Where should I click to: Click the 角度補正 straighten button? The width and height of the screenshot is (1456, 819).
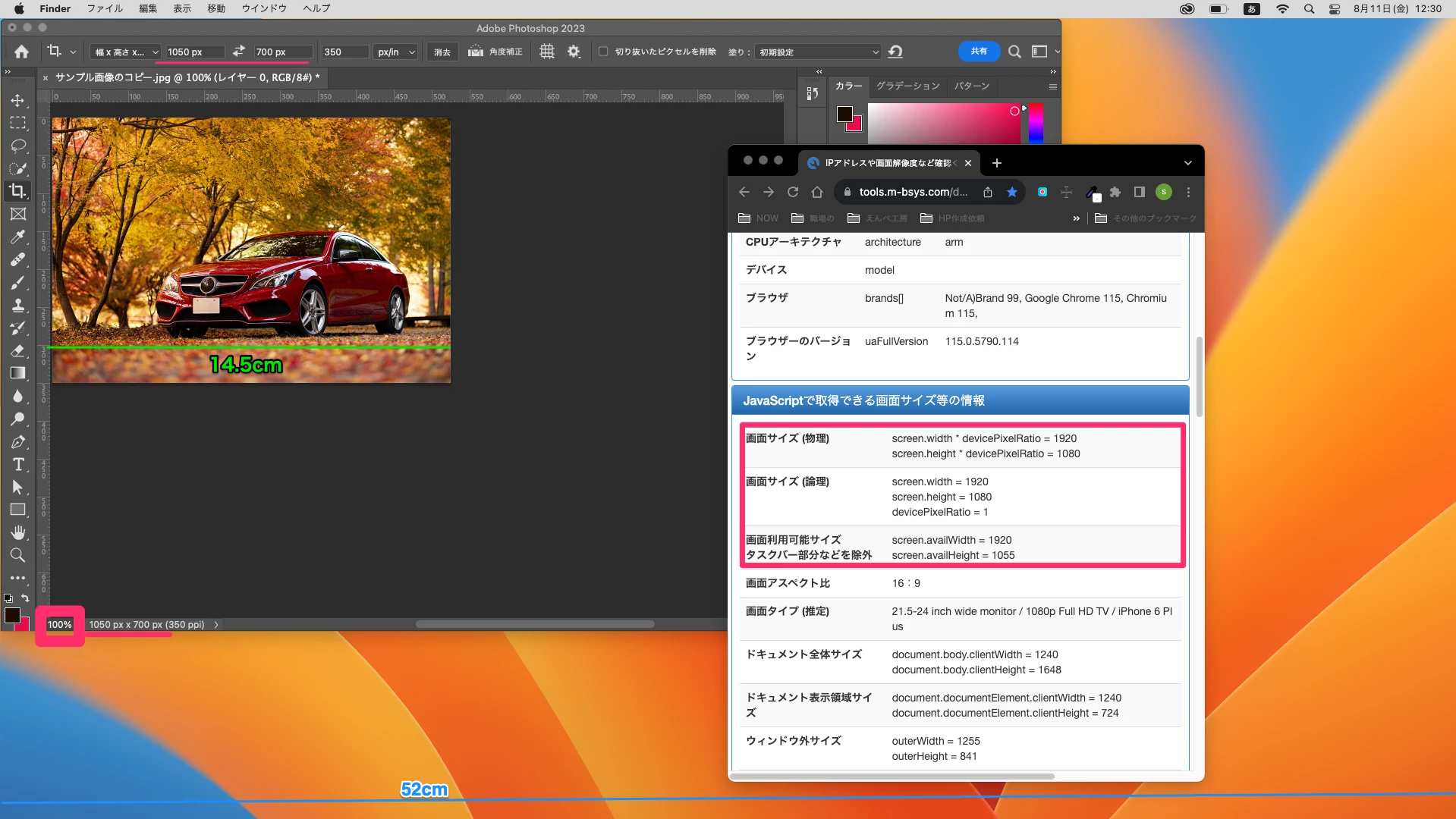point(495,52)
